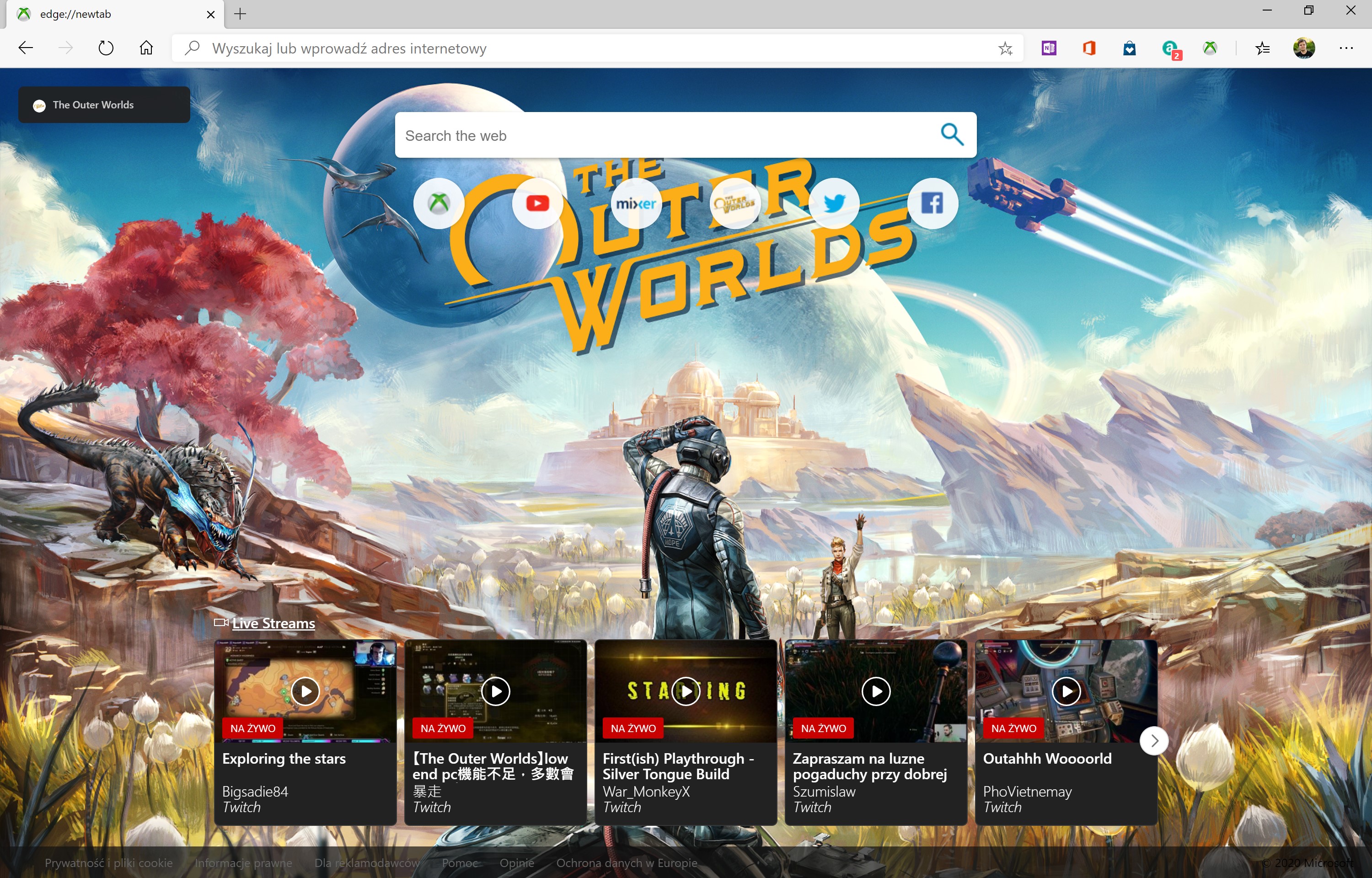Open the YouTube quick link
This screenshot has width=1372, height=878.
[x=537, y=203]
